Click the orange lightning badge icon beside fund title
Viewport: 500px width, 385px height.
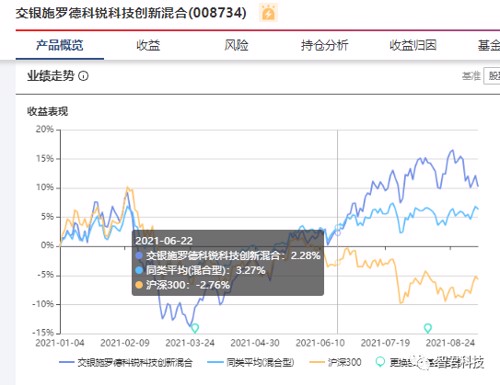pyautogui.click(x=269, y=13)
